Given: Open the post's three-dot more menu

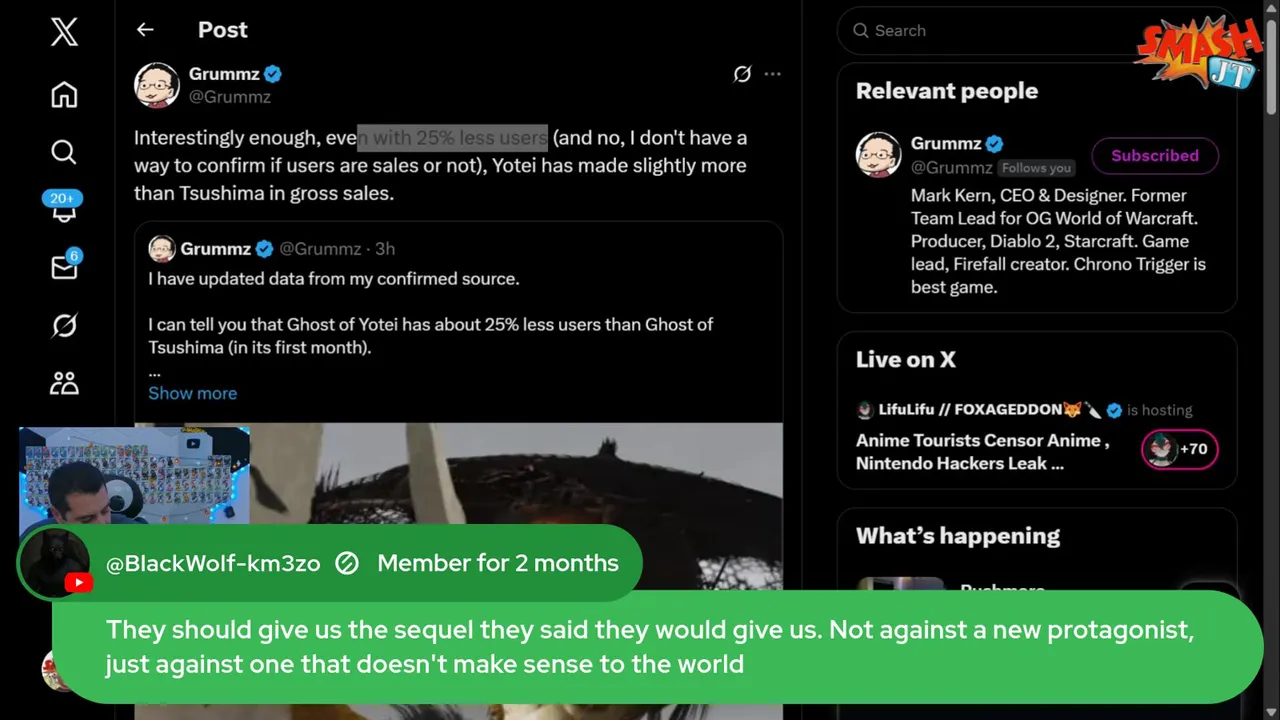Looking at the screenshot, I should click(773, 74).
